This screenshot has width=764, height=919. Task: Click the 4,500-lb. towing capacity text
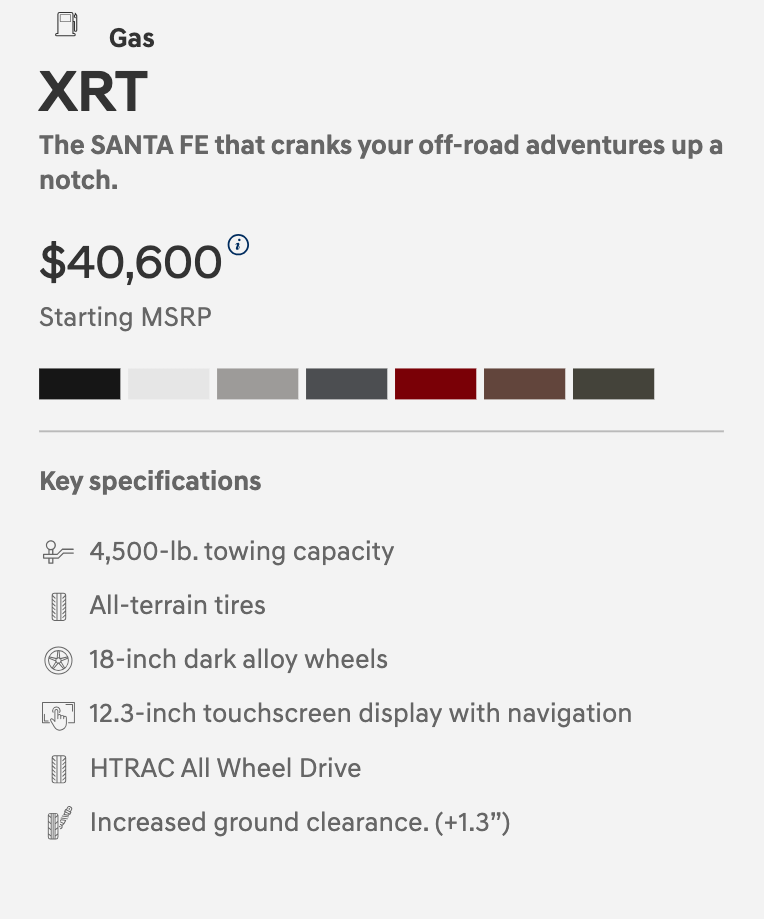242,551
